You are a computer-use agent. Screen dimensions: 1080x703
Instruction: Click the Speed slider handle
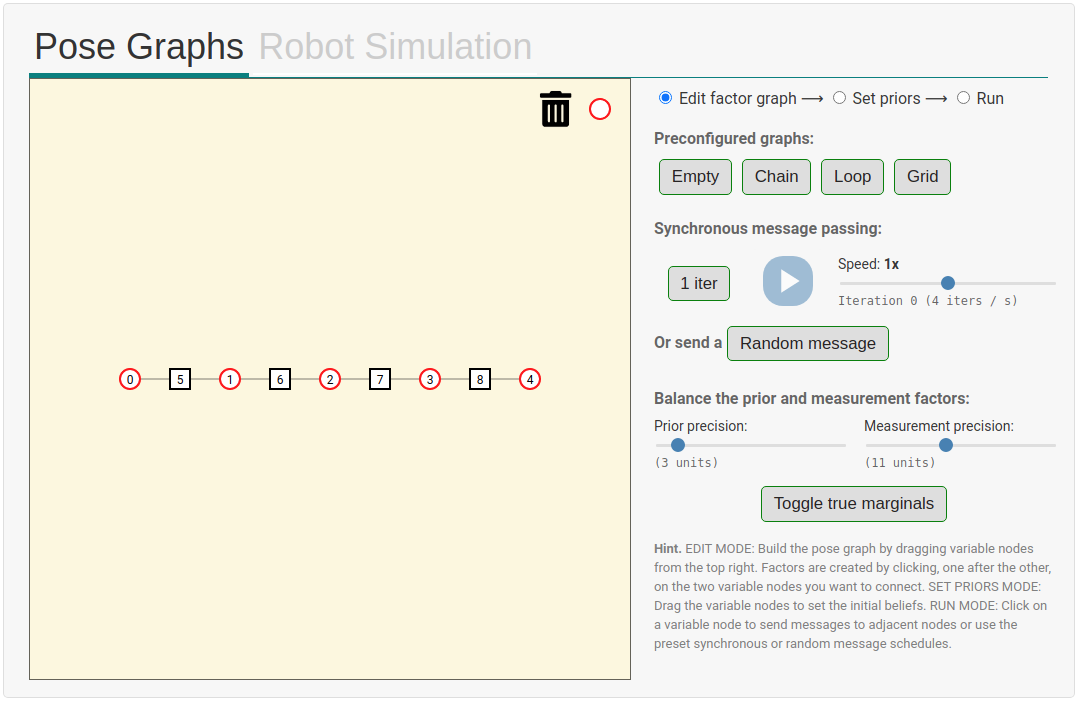pyautogui.click(x=948, y=283)
